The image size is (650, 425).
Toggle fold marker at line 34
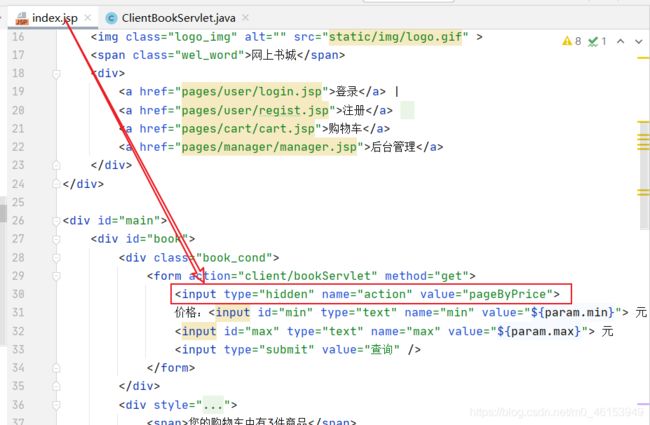click(56, 368)
